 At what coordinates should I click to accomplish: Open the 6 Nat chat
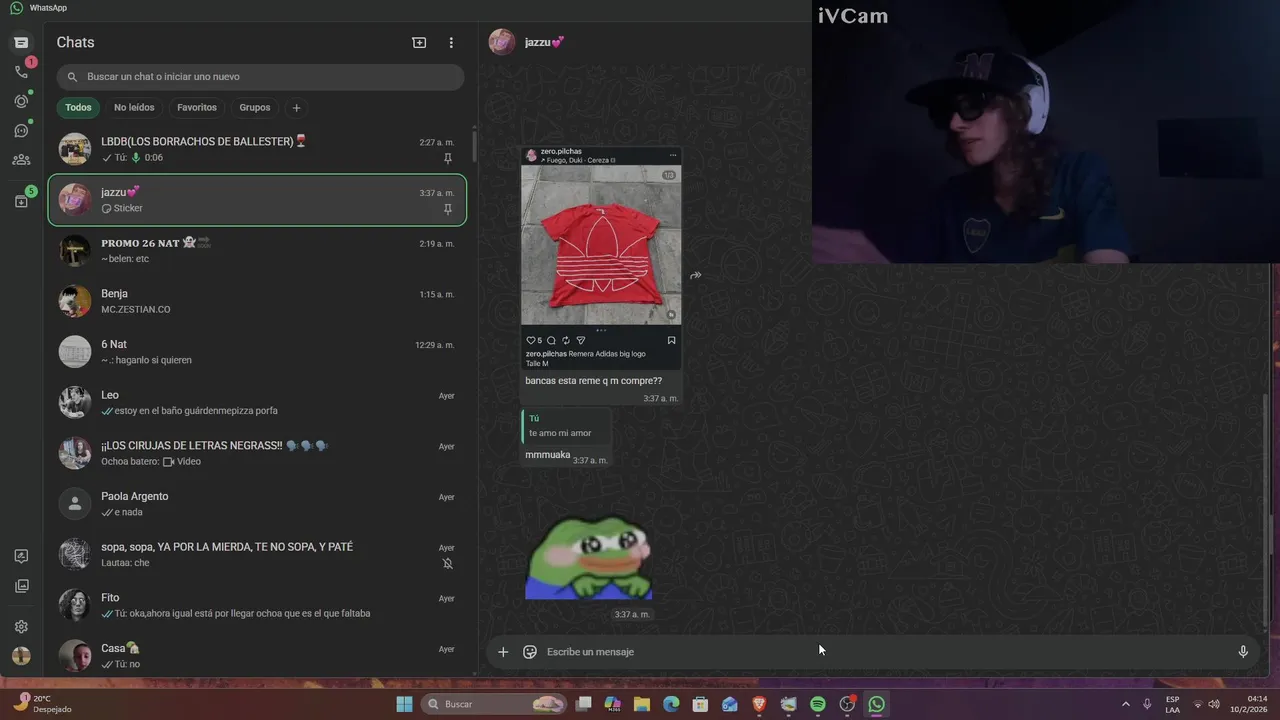tap(257, 352)
